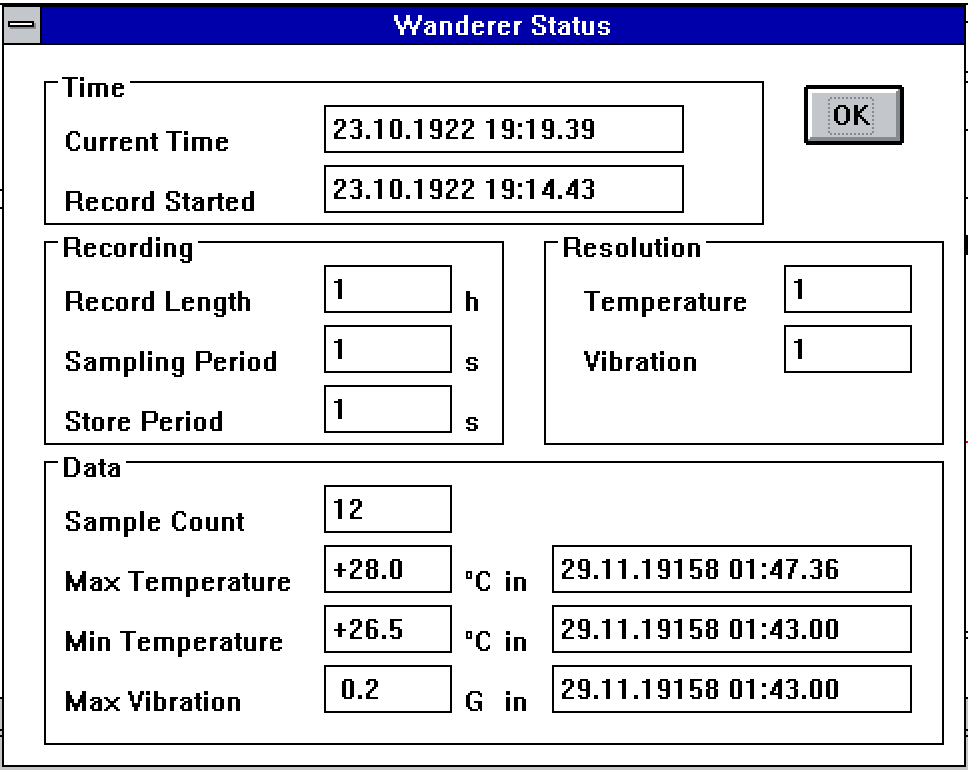
Task: Select the Record Started timestamp field
Action: coord(503,188)
